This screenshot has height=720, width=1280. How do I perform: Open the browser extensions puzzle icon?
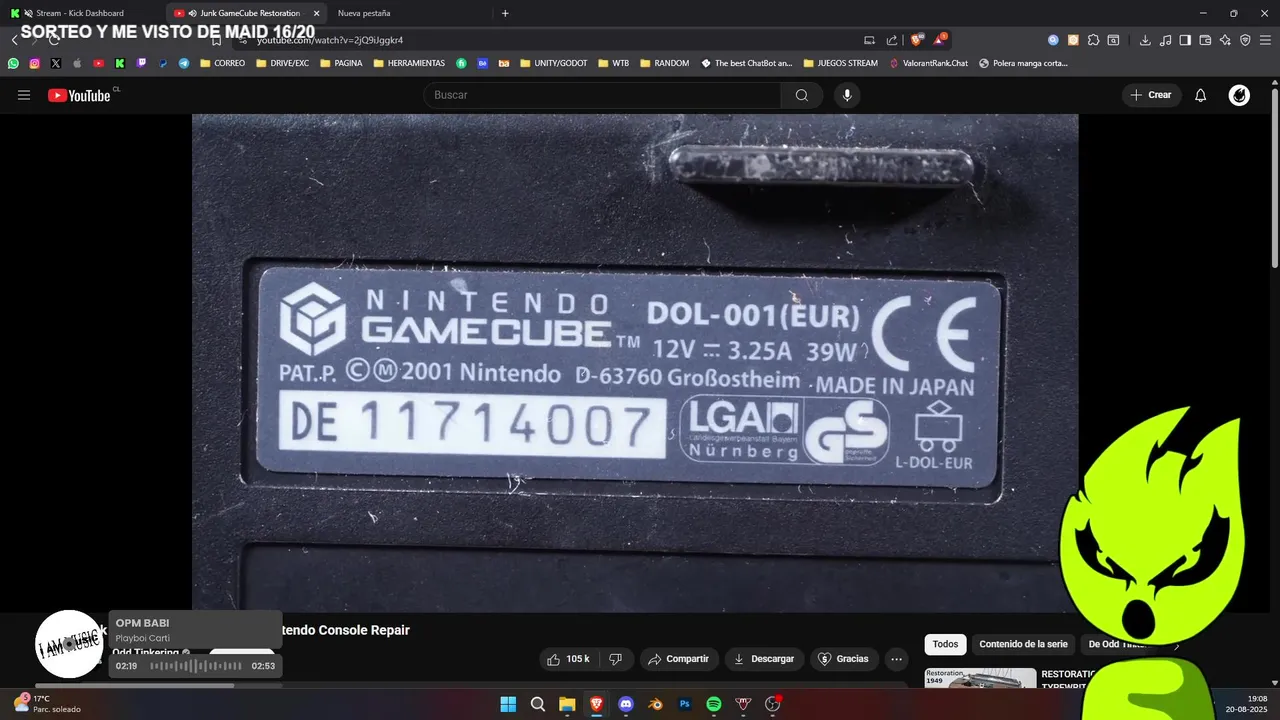tap(1093, 40)
